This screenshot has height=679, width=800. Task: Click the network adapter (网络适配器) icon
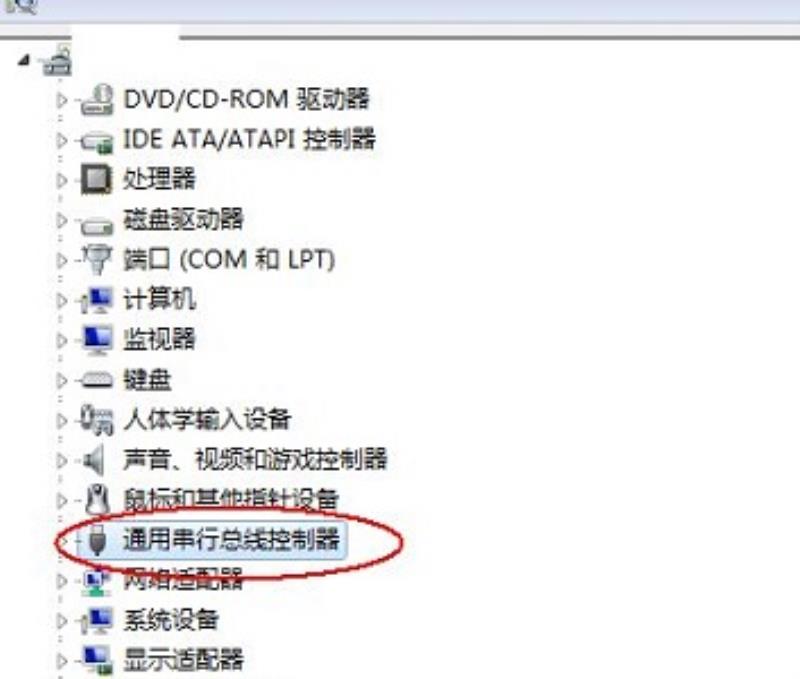click(97, 581)
